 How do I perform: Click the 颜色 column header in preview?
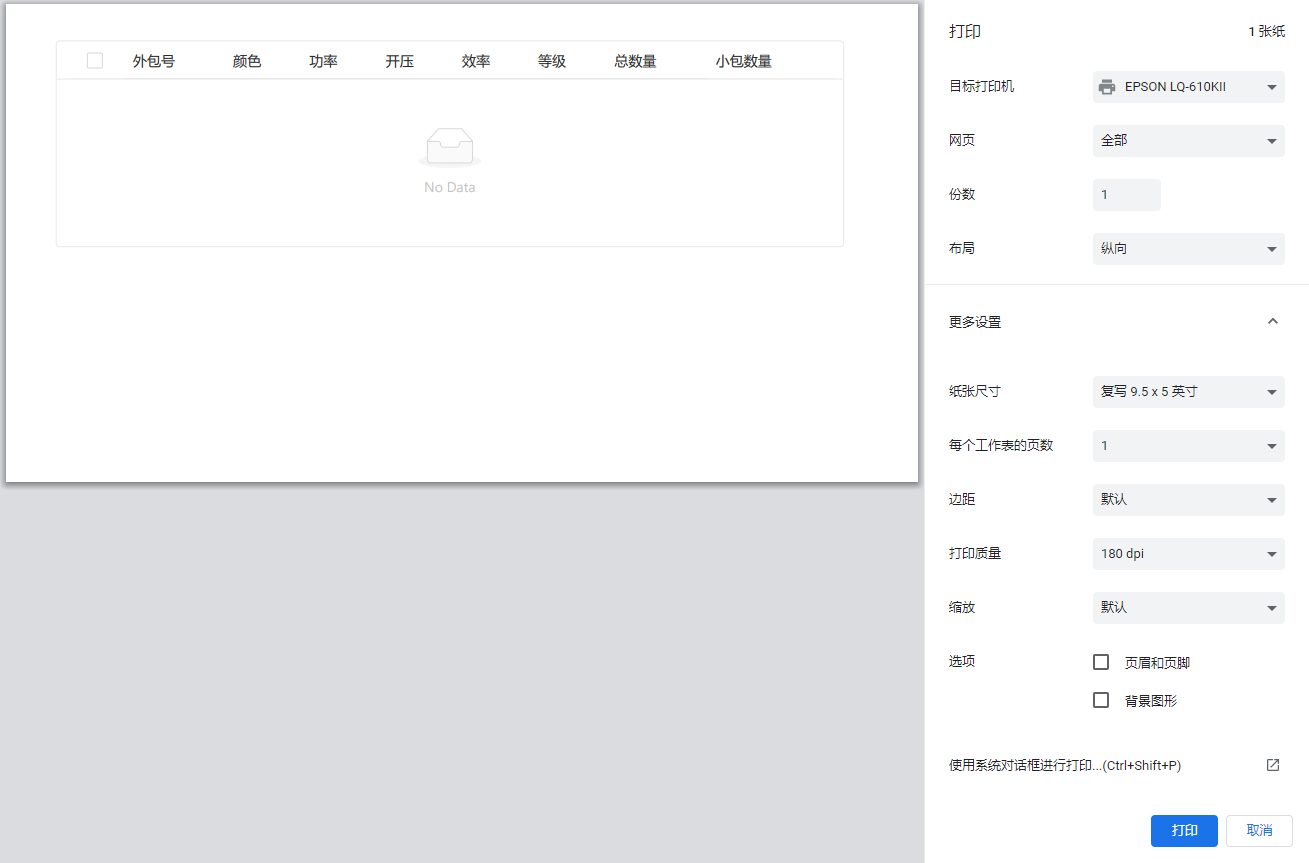pyautogui.click(x=246, y=60)
